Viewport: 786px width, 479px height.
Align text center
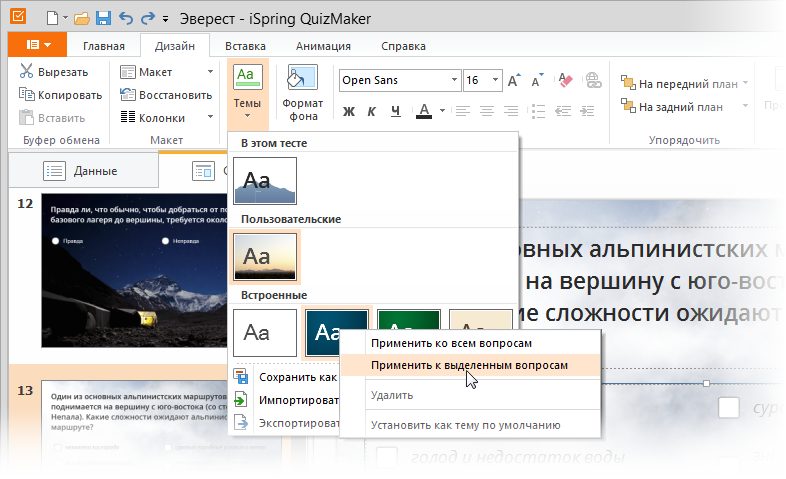click(x=487, y=111)
